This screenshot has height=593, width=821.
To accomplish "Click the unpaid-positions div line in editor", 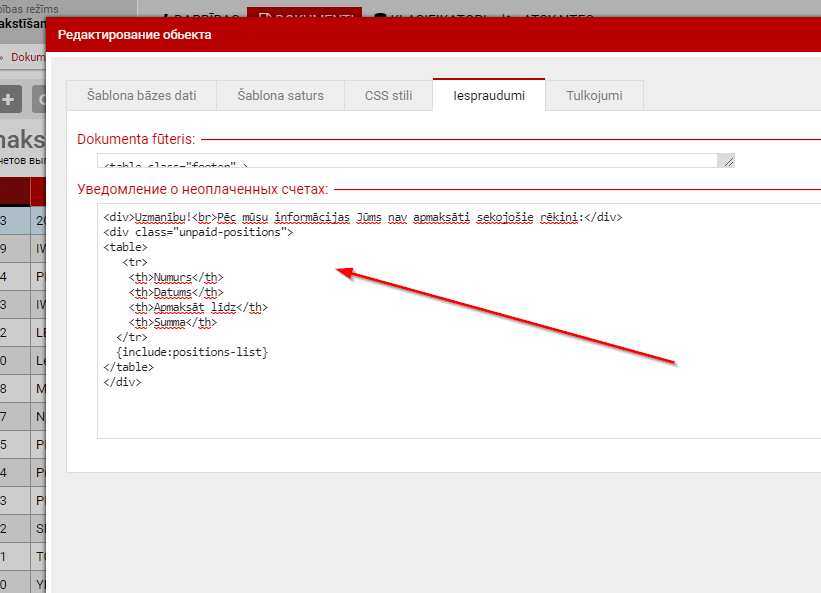I will (197, 232).
